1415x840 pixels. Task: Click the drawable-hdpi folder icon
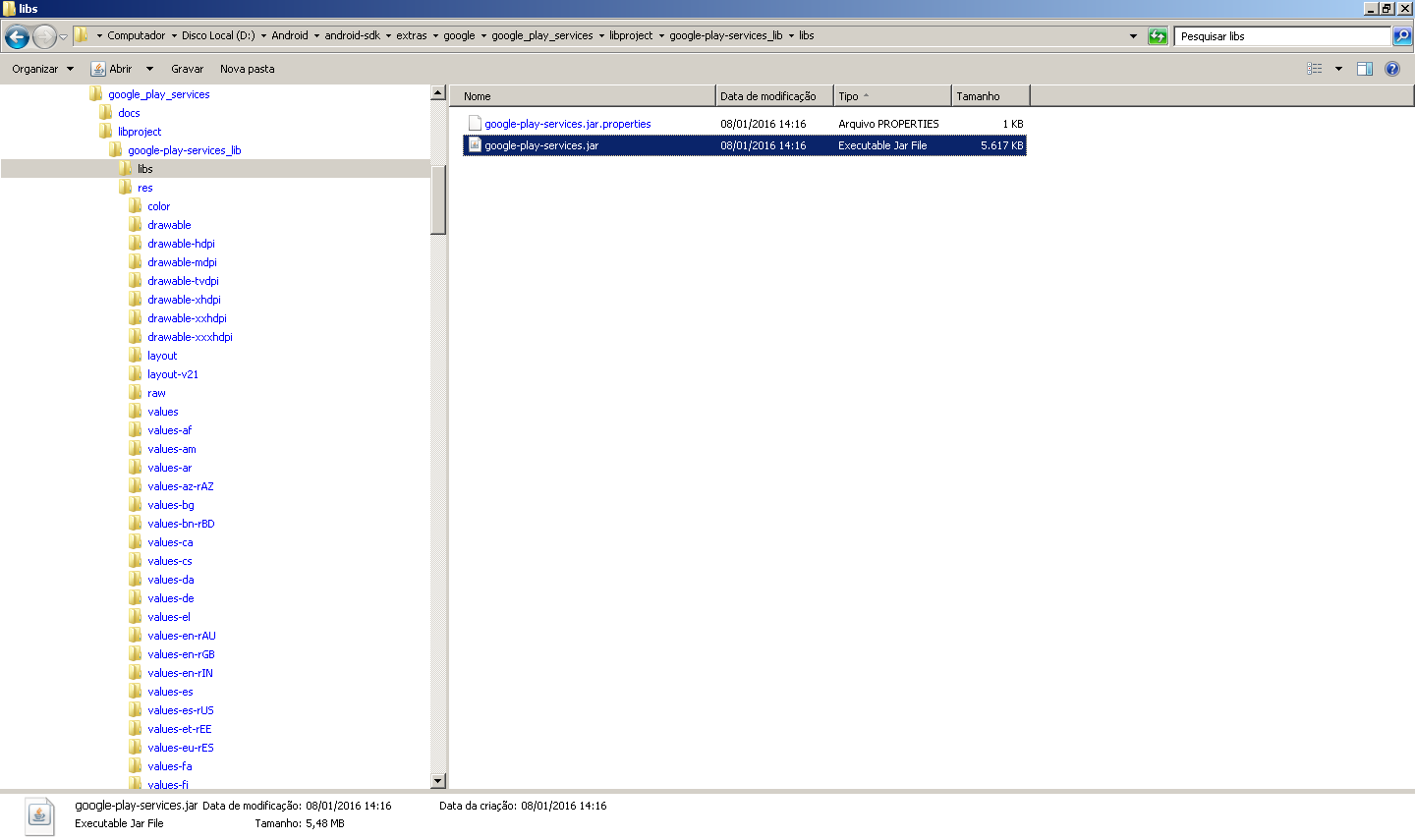tap(136, 244)
